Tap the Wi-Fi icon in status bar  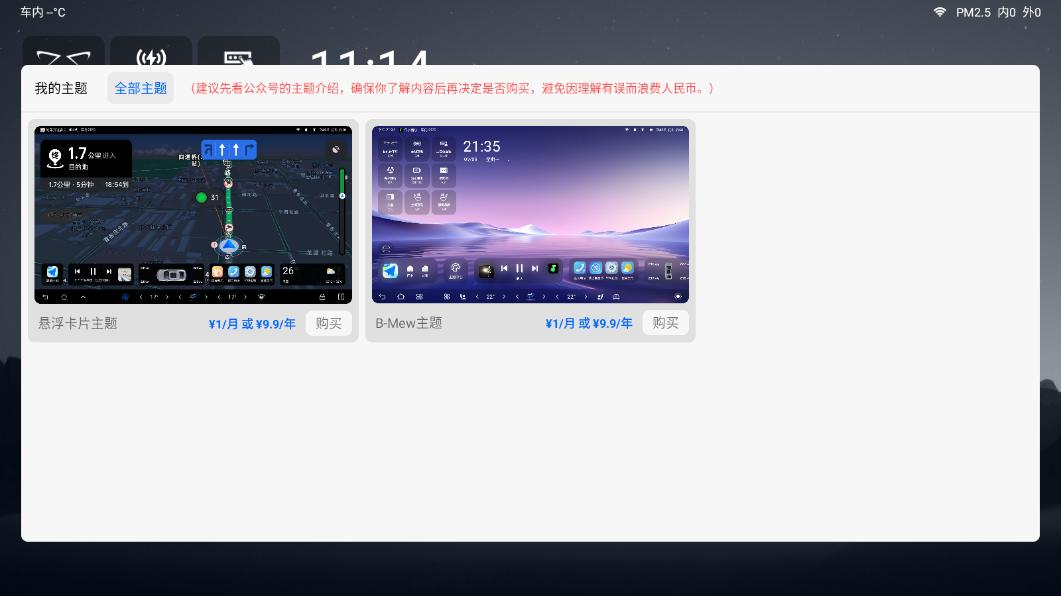[939, 12]
